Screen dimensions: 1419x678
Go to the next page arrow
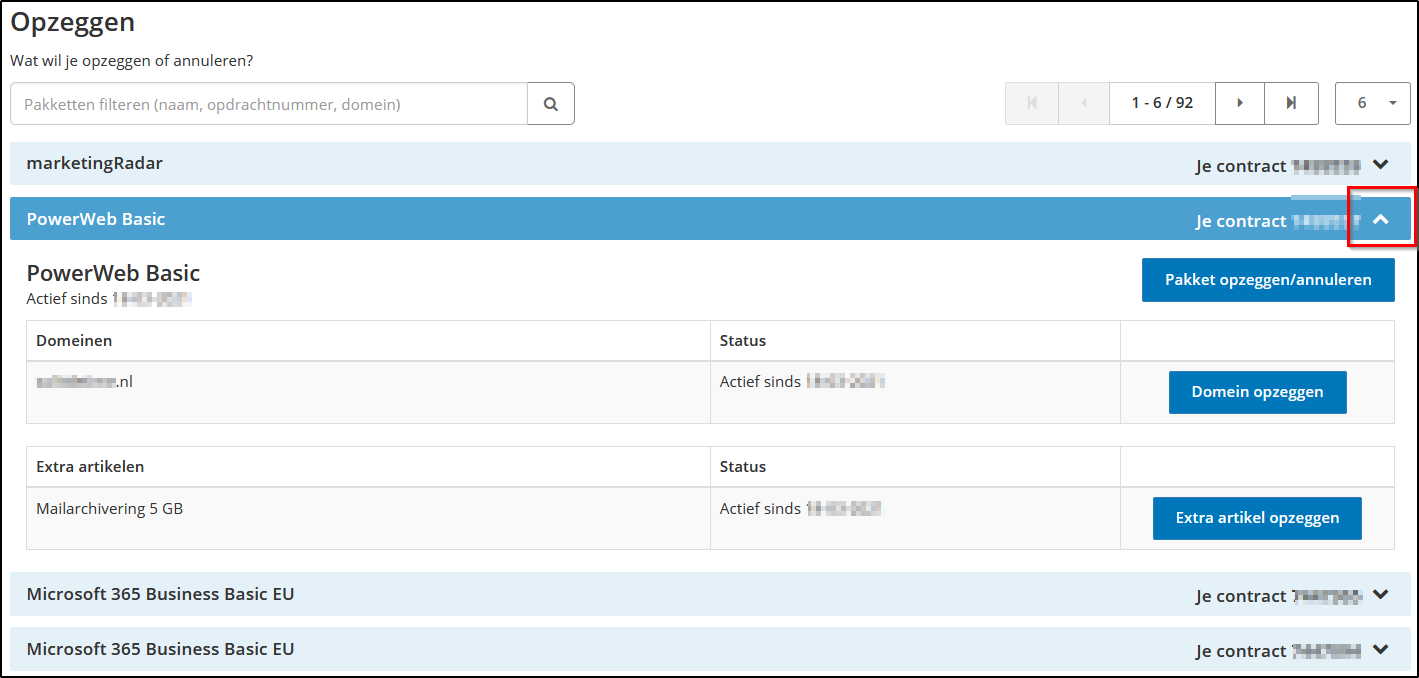[1240, 104]
